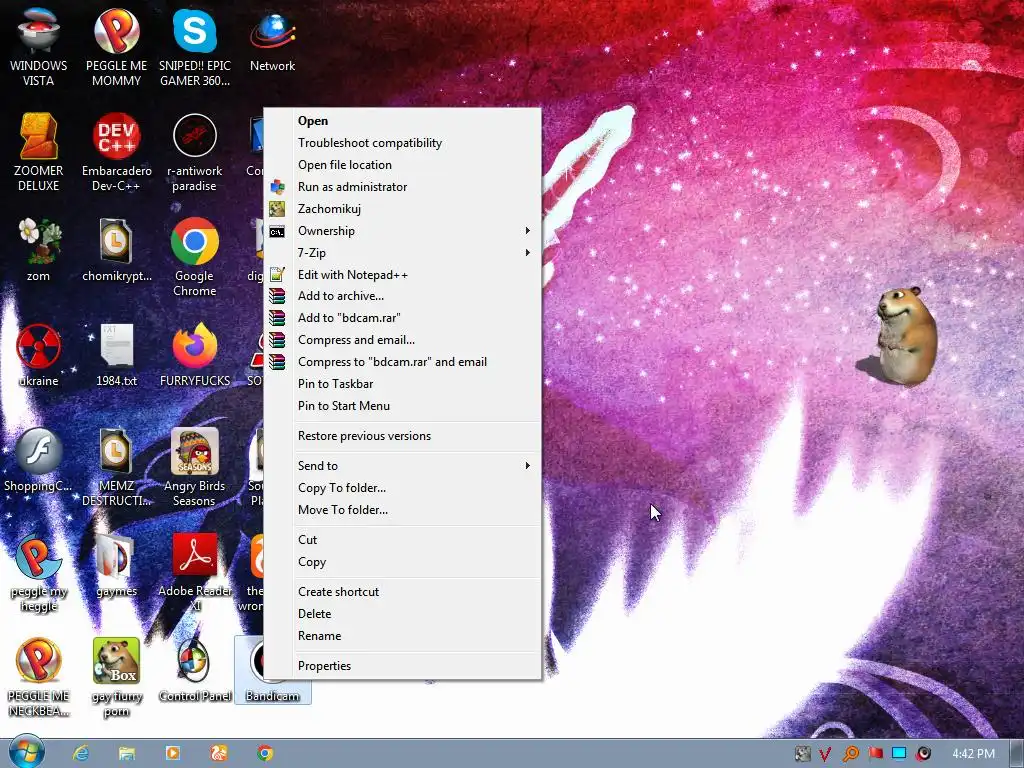
Task: Open the speaker volume tray icon
Action: pos(923,754)
